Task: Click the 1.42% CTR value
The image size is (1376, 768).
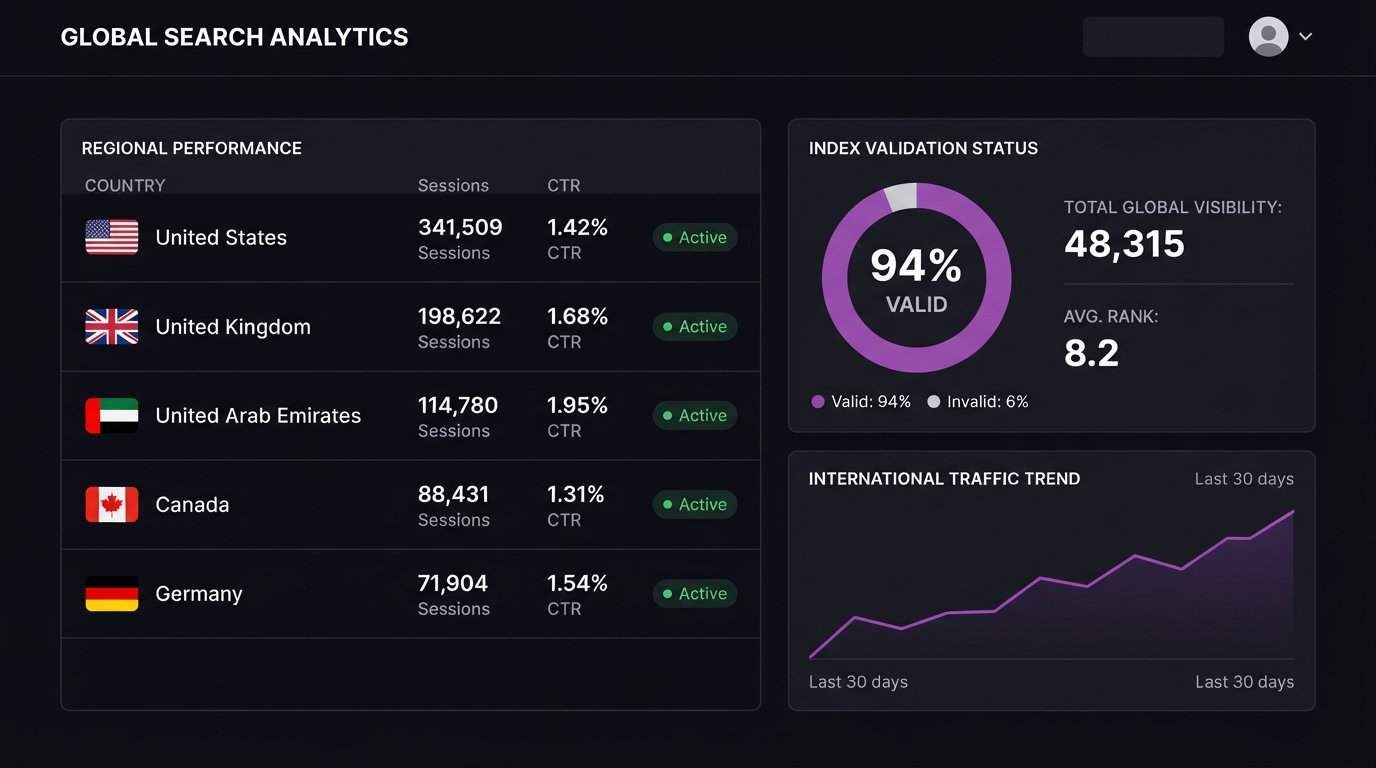Action: click(577, 227)
